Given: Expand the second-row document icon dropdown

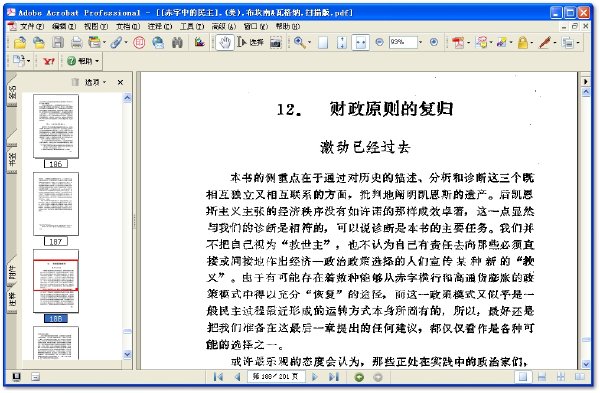Looking at the screenshot, I should [x=29, y=61].
